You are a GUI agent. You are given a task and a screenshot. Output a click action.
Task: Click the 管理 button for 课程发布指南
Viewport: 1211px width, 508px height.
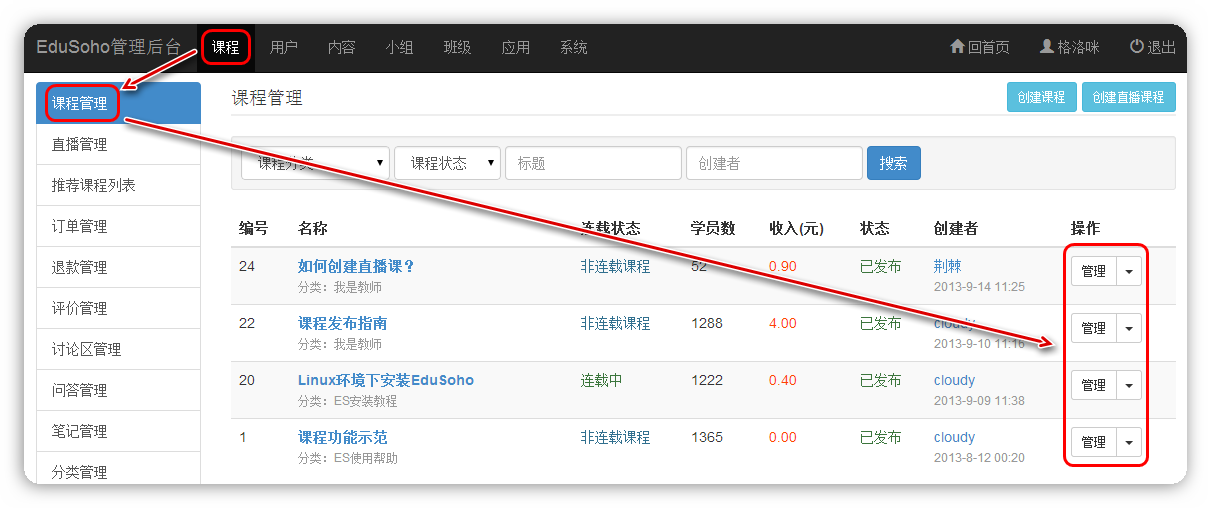[x=1093, y=328]
